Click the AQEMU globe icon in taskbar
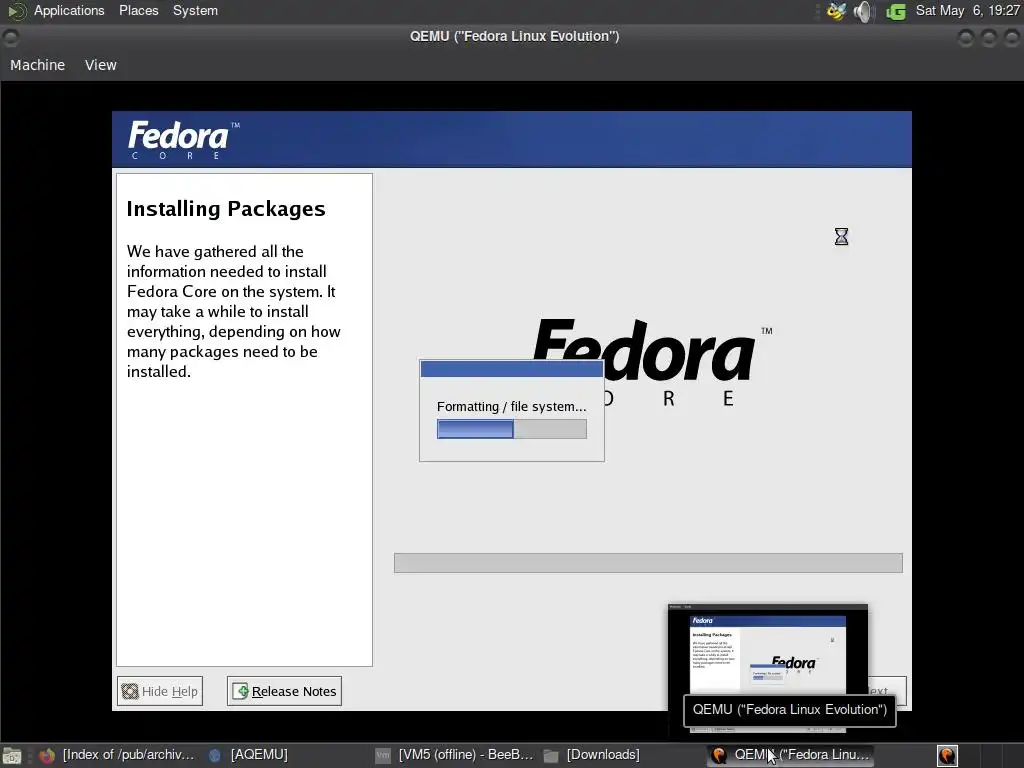This screenshot has width=1024, height=768. 215,756
